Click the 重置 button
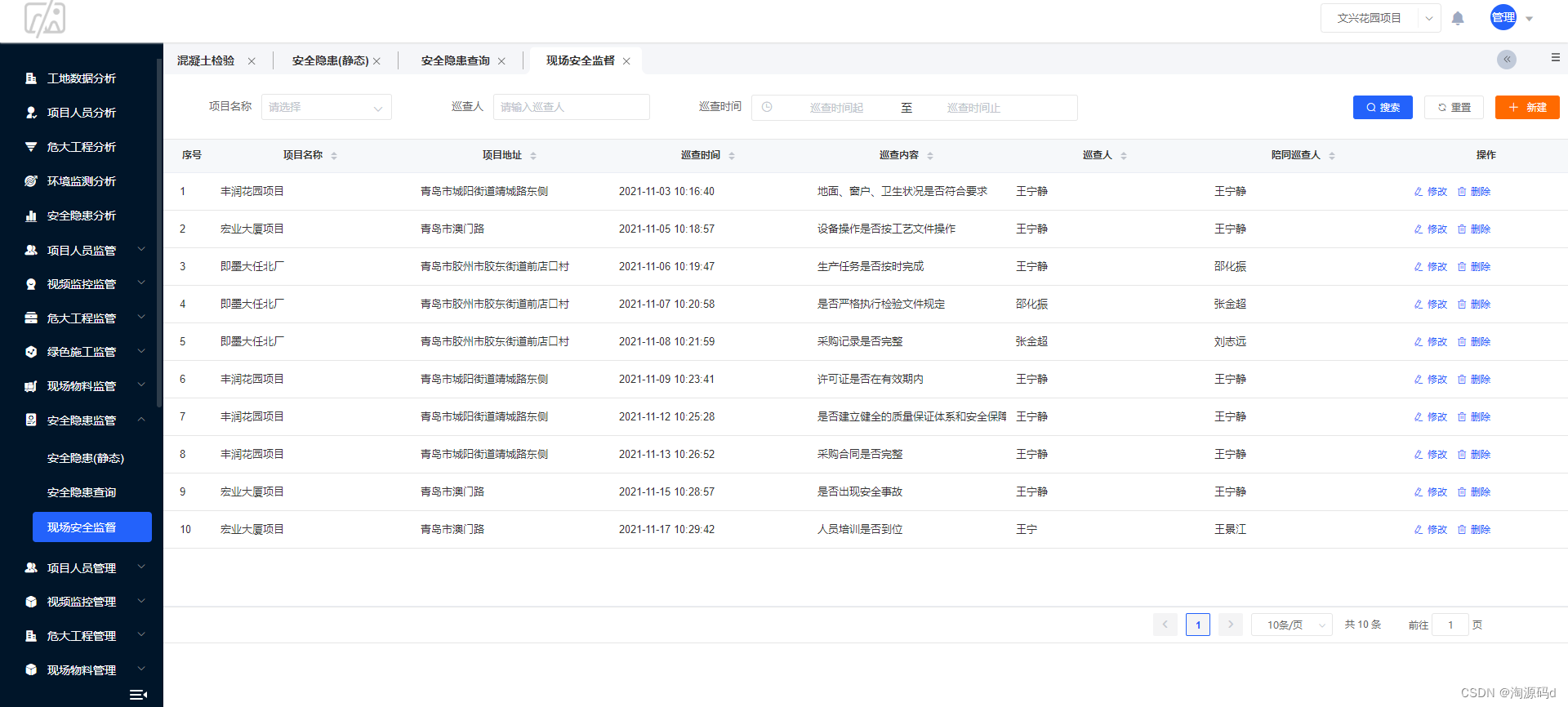 click(x=1454, y=107)
